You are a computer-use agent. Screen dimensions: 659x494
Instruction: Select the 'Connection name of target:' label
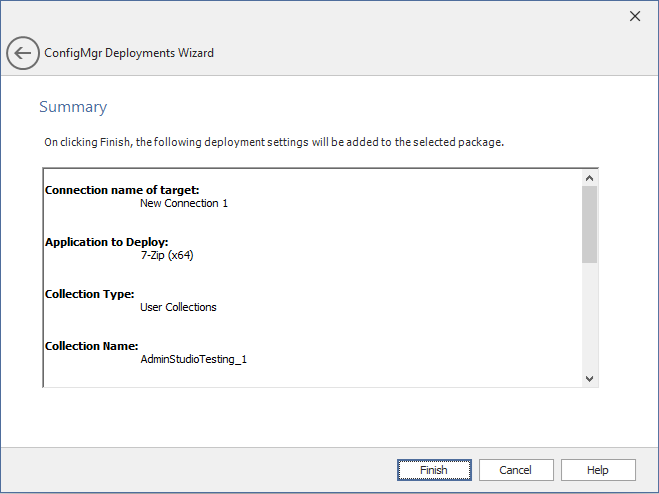[x=122, y=190]
